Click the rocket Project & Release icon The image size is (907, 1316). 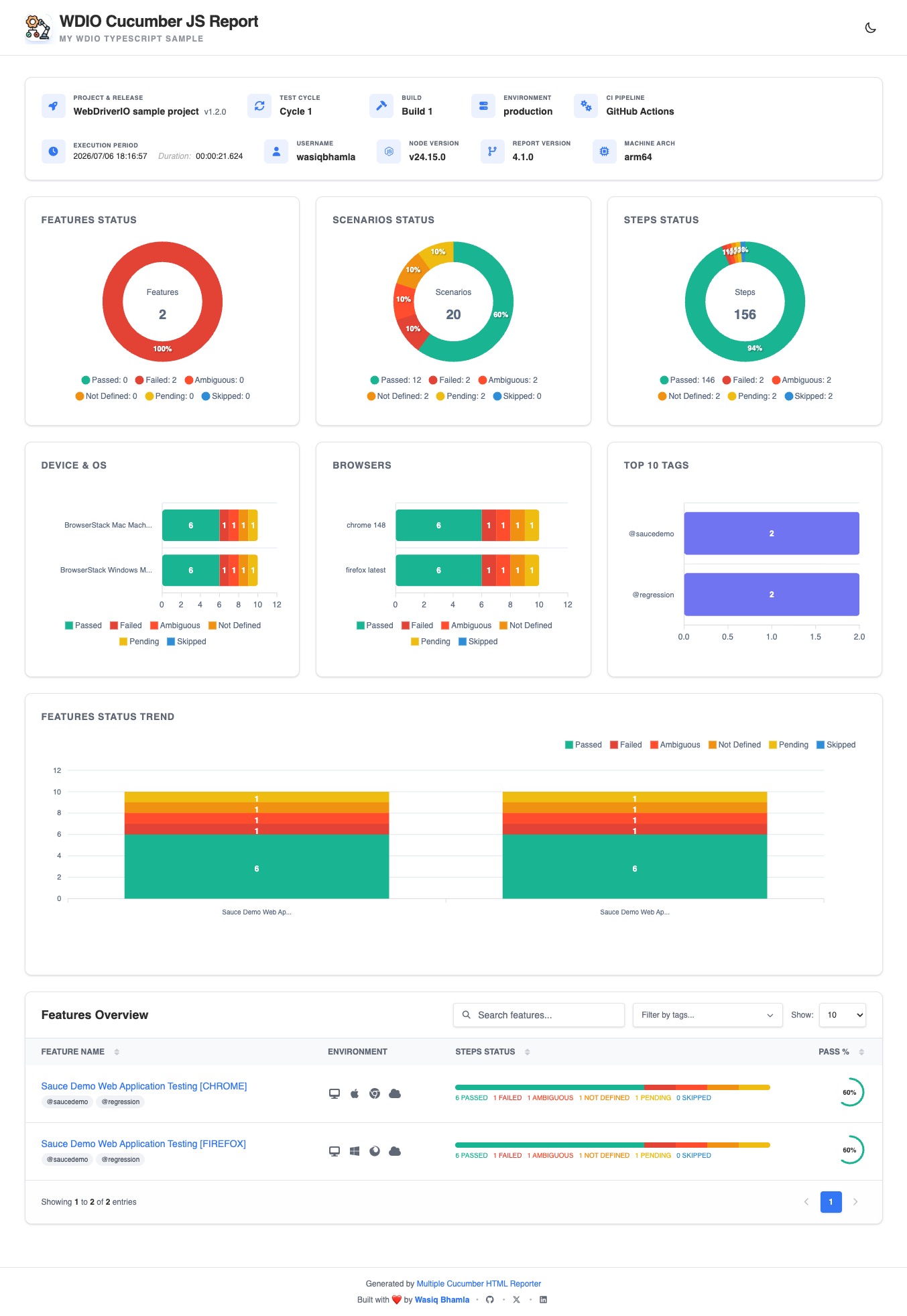[53, 105]
